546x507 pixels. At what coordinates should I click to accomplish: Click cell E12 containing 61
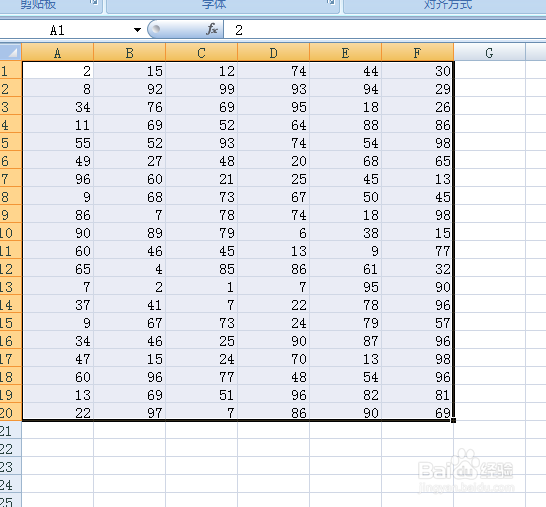coord(346,269)
